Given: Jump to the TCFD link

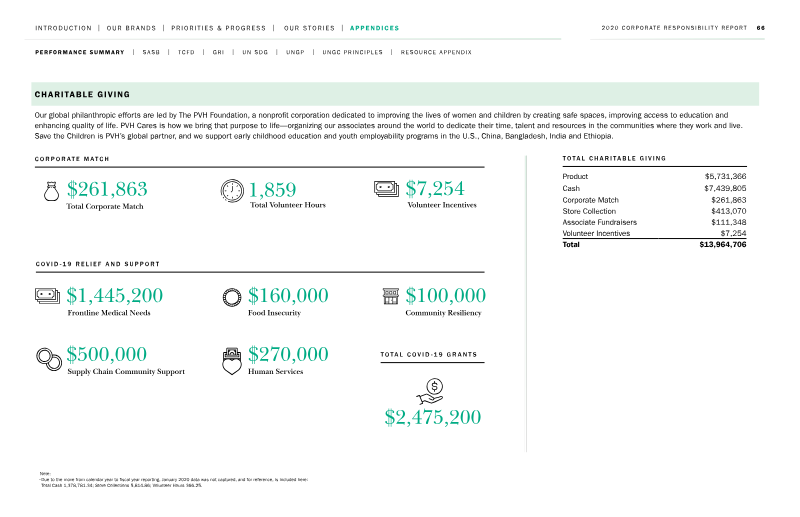Looking at the screenshot, I should [186, 52].
